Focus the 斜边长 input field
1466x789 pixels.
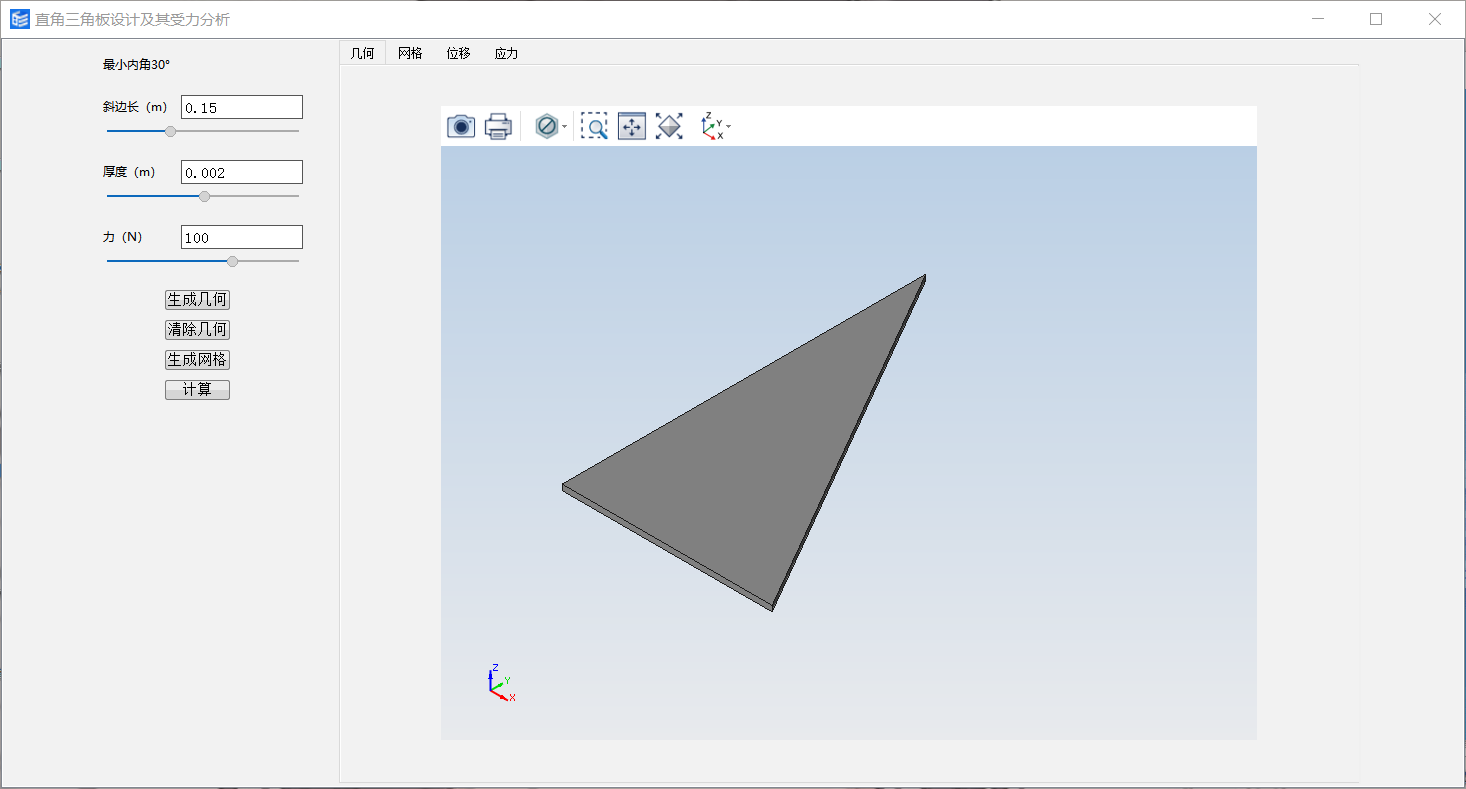(242, 107)
